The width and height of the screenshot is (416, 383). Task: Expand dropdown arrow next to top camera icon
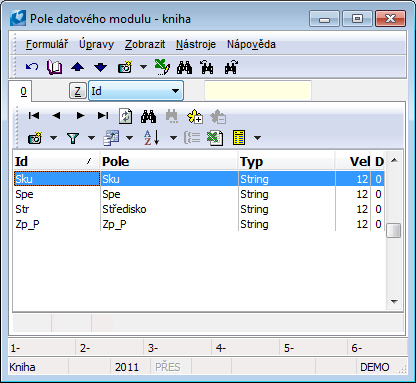click(143, 67)
